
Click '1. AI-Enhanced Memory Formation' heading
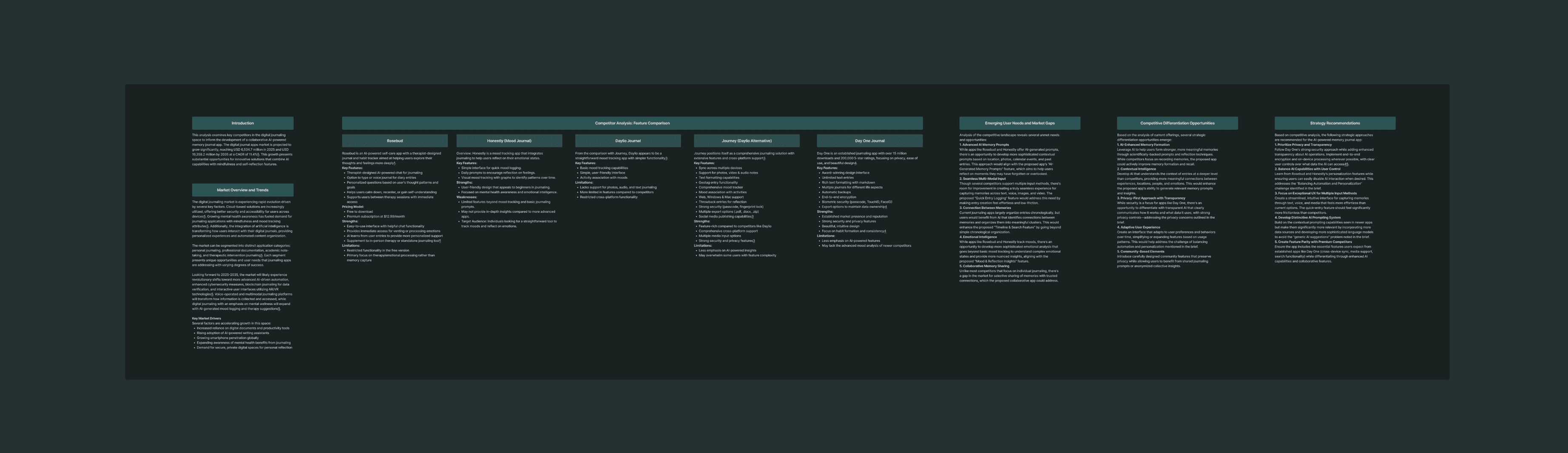pos(1143,145)
